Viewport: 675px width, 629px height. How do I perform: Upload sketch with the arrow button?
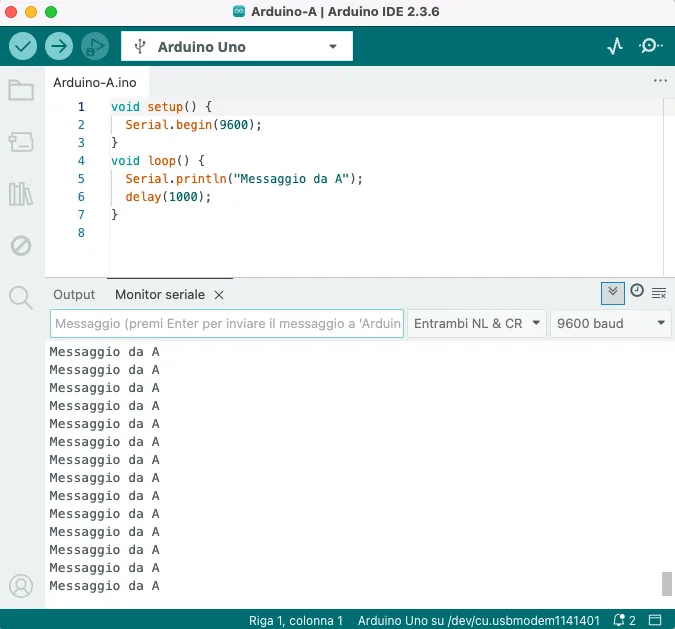pyautogui.click(x=59, y=46)
